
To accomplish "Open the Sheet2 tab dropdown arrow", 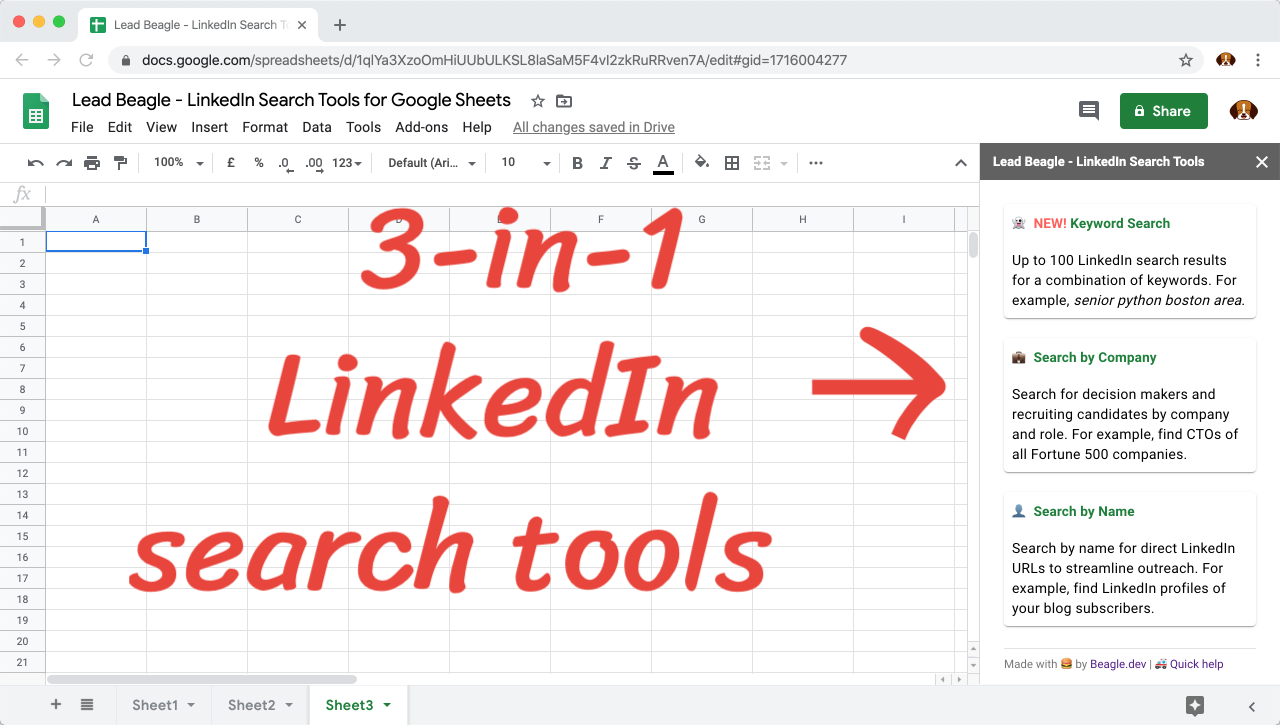I will click(289, 706).
